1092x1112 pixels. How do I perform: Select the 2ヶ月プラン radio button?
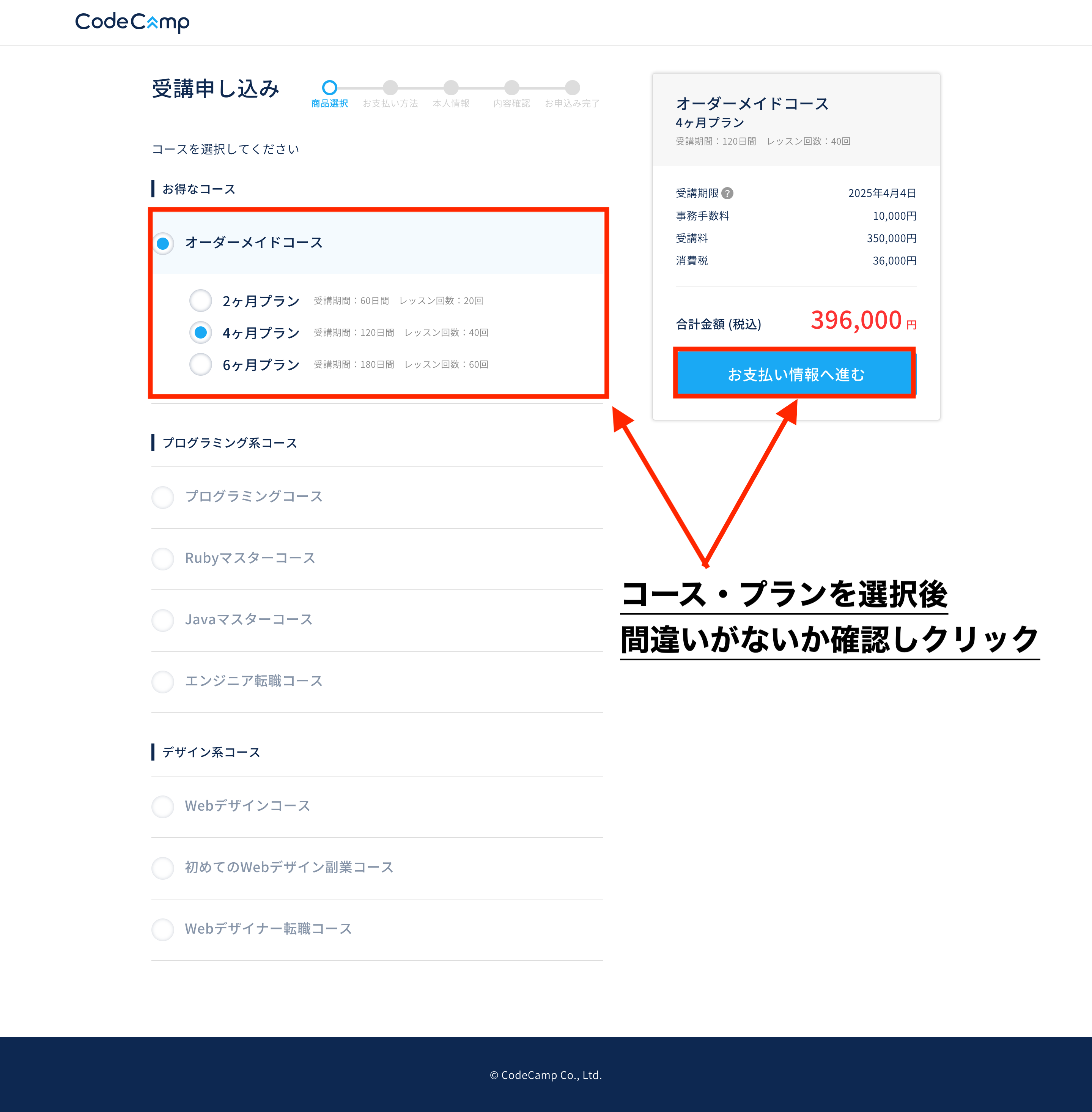pos(201,301)
